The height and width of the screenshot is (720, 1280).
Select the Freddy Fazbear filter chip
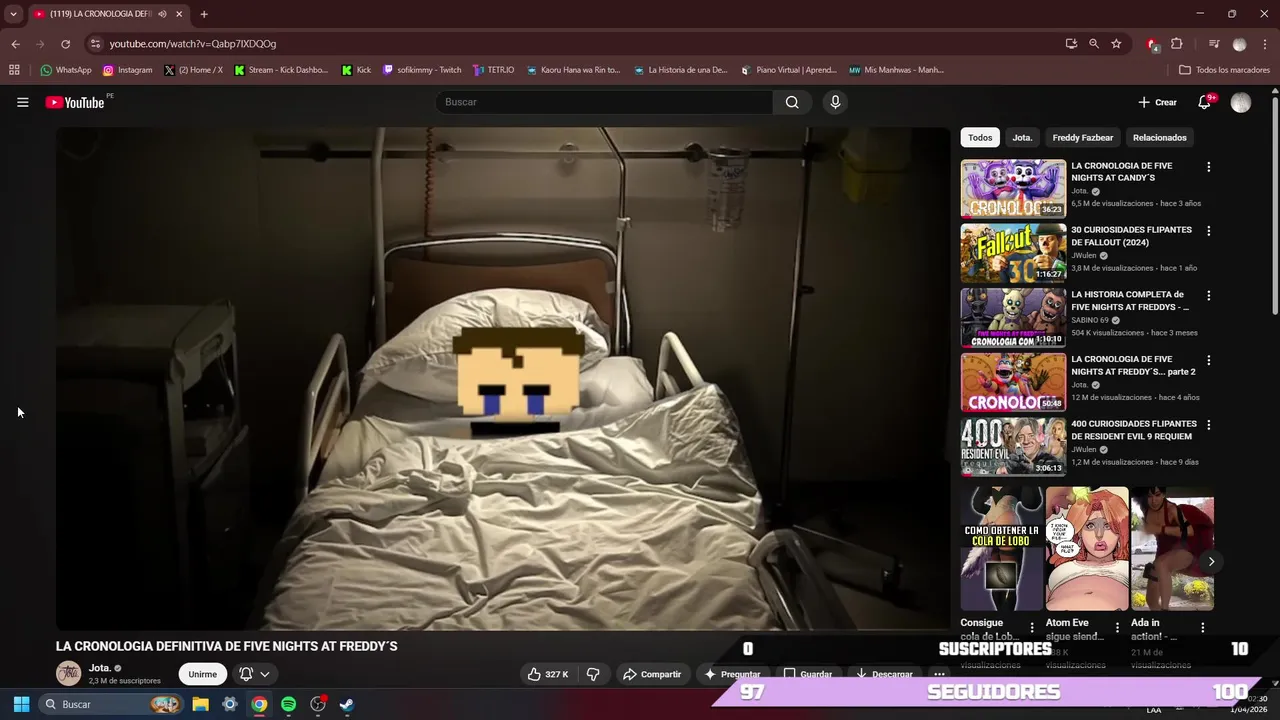click(x=1082, y=137)
